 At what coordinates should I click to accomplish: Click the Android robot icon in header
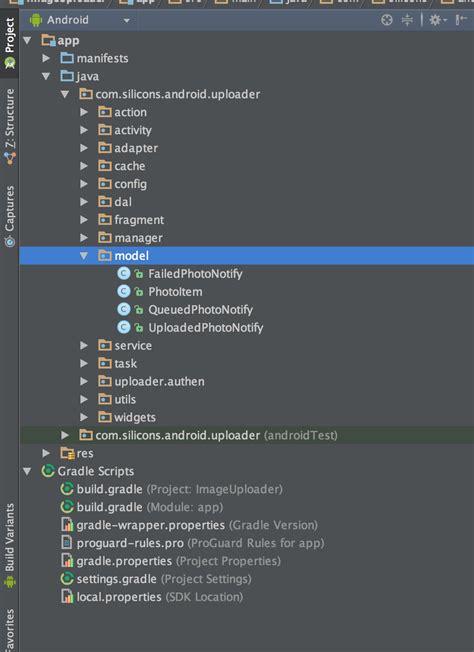pos(36,20)
